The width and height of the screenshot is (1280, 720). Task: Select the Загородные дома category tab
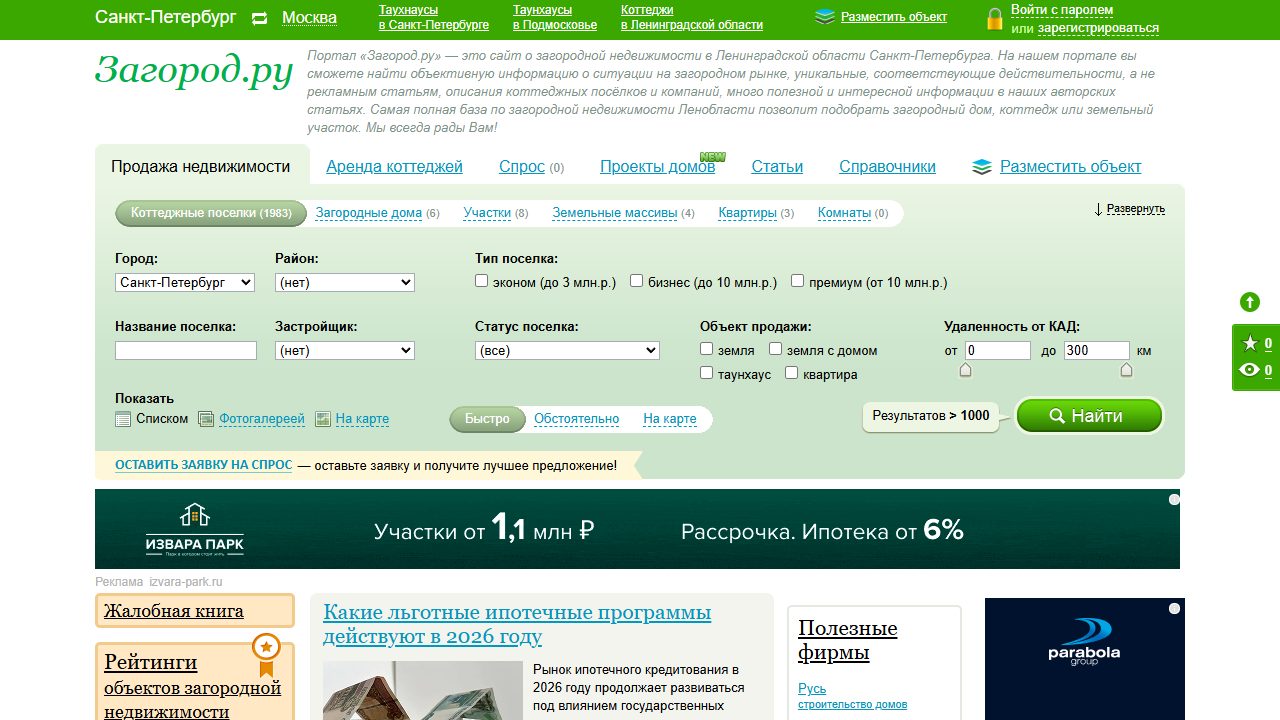tap(369, 213)
